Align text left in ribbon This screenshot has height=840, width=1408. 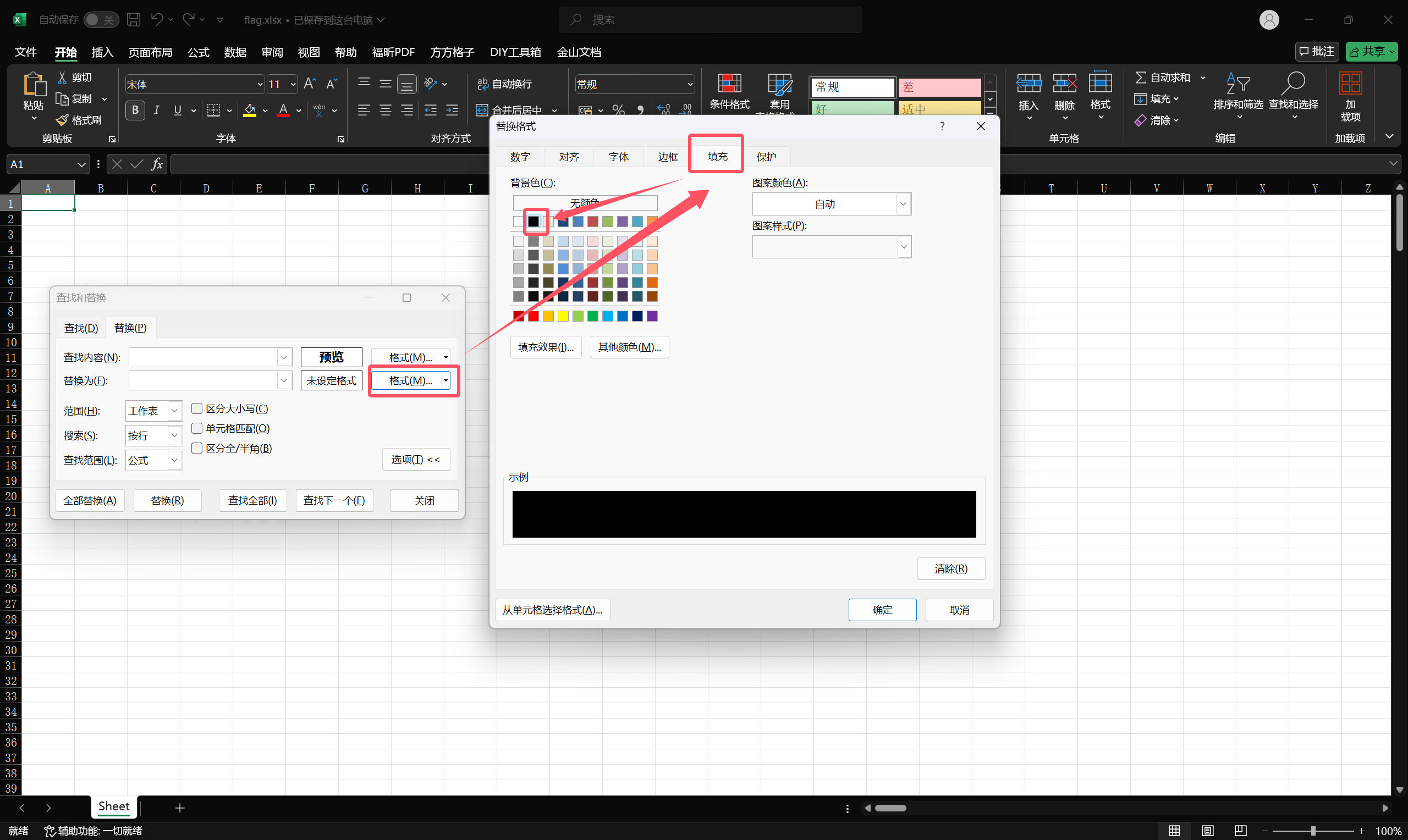coord(364,110)
